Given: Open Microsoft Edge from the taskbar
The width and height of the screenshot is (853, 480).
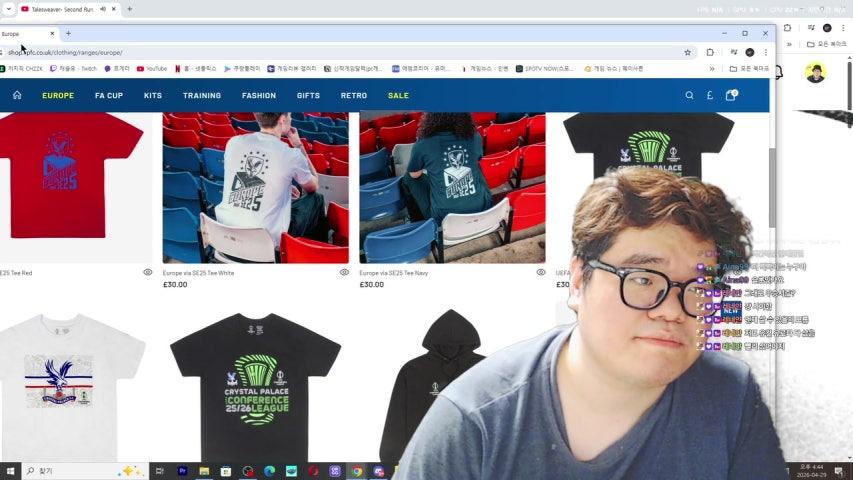Looking at the screenshot, I should [269, 471].
